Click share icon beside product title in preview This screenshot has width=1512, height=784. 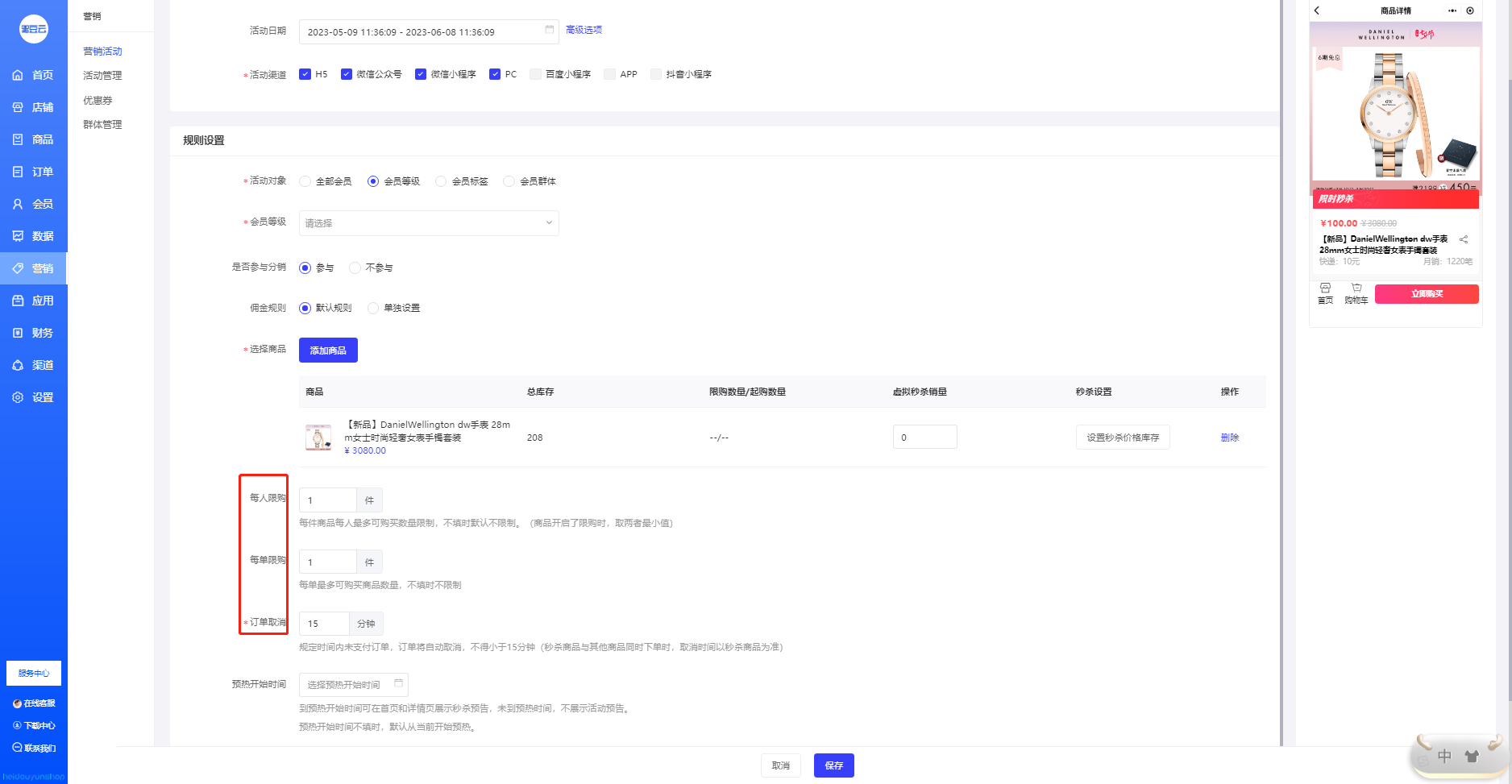pyautogui.click(x=1464, y=239)
